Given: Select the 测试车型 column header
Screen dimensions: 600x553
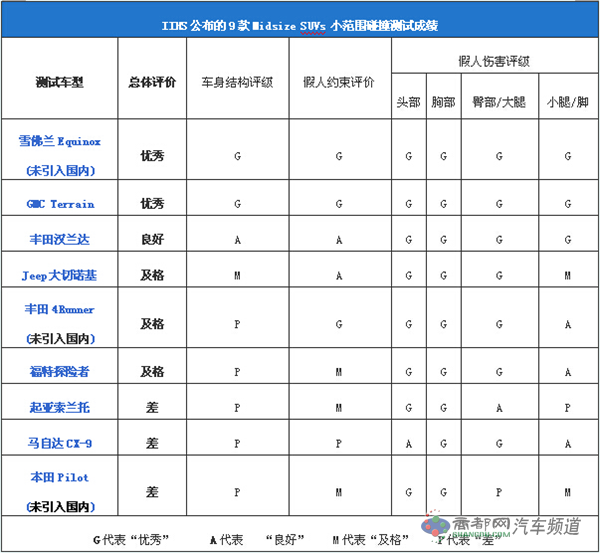Looking at the screenshot, I should pos(59,82).
